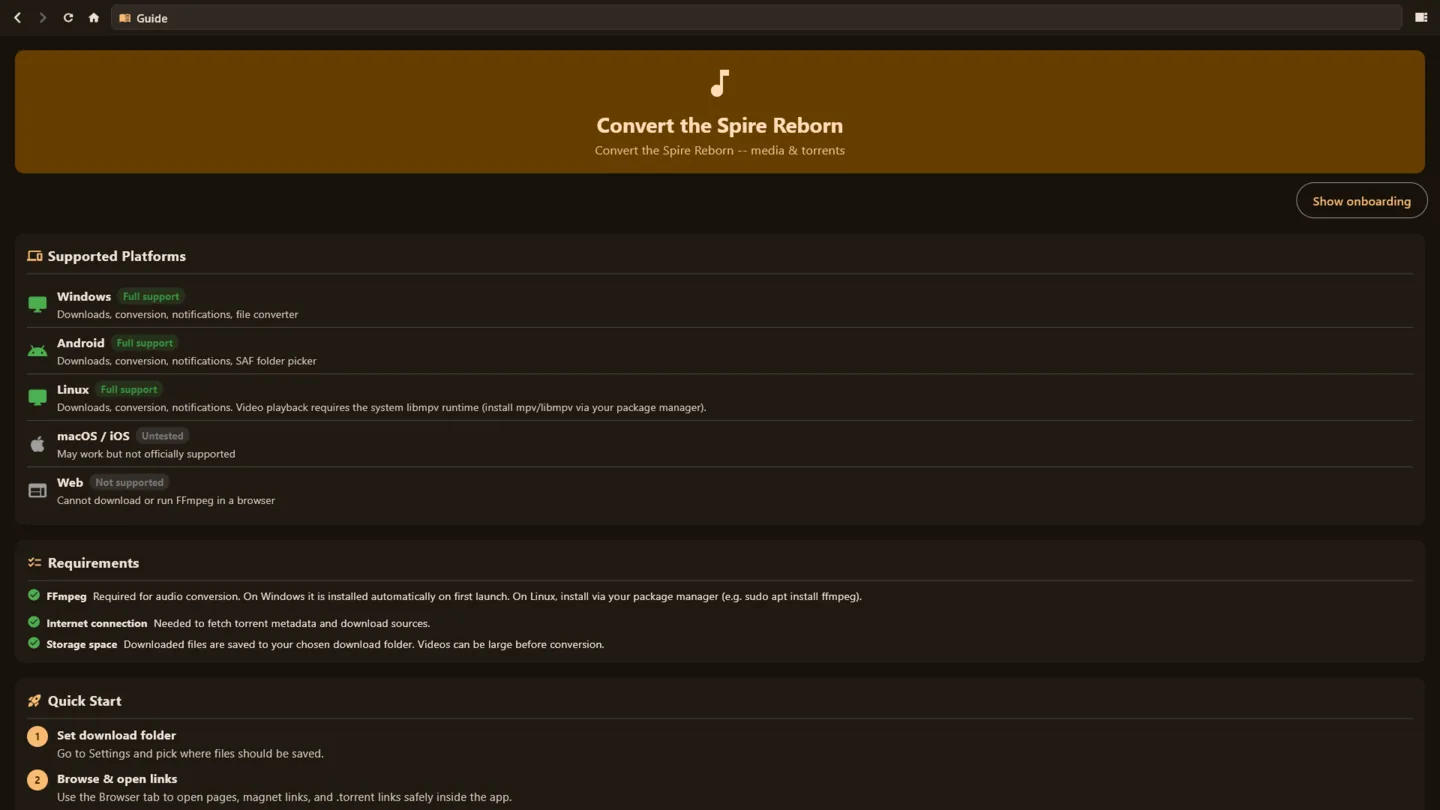Click the Android robot icon
Image resolution: width=1440 pixels, height=810 pixels.
(x=37, y=351)
